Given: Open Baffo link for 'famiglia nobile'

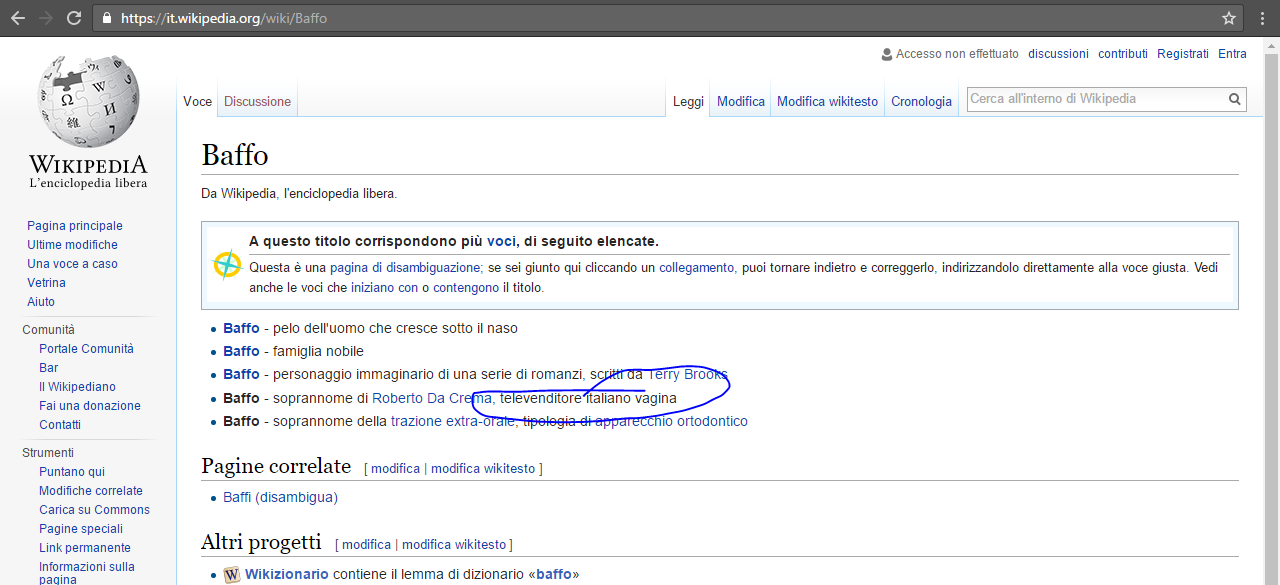Looking at the screenshot, I should [x=241, y=351].
